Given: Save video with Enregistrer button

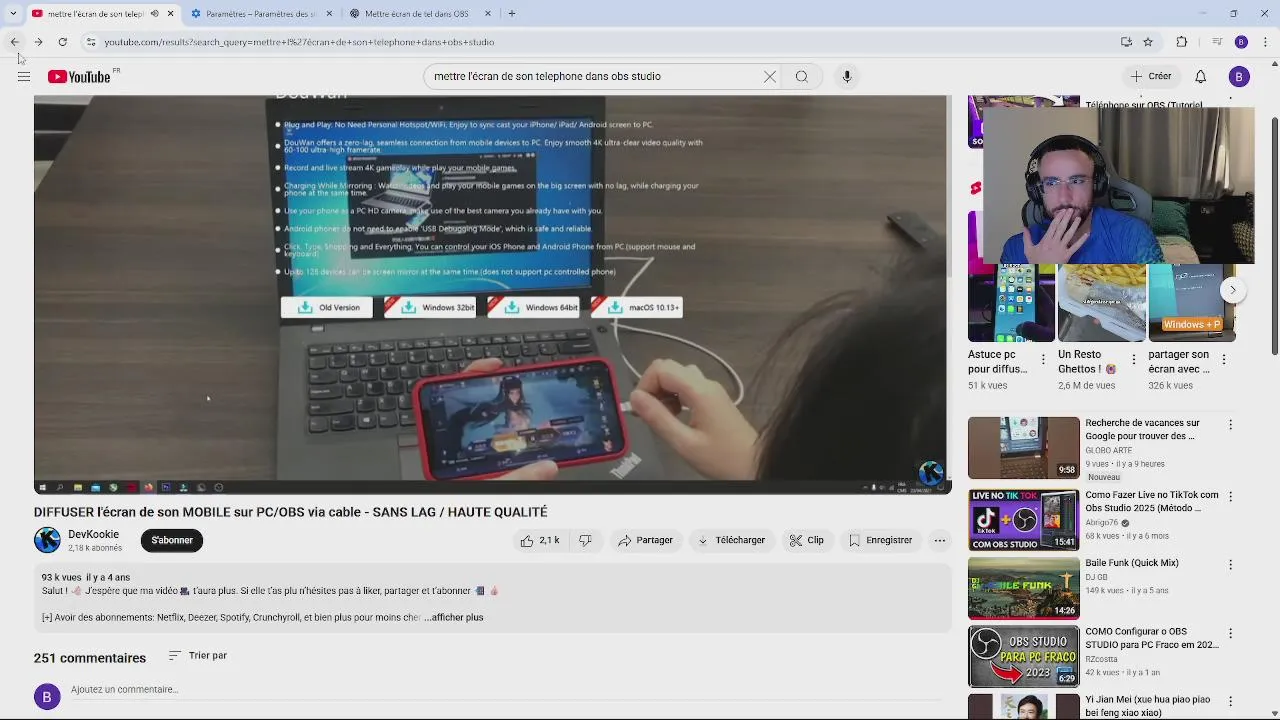Looking at the screenshot, I should tap(880, 540).
